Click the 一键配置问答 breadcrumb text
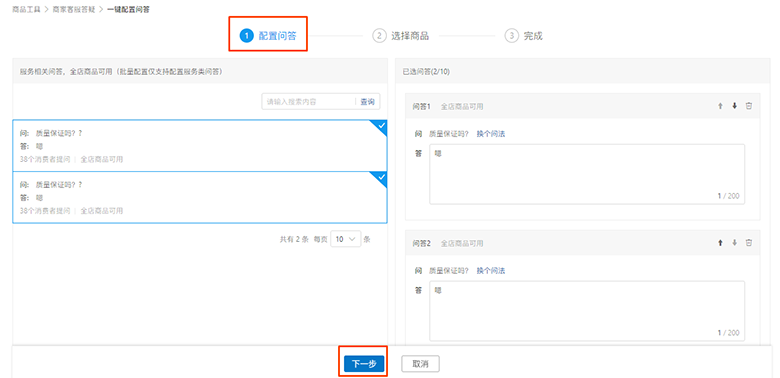Image resolution: width=780 pixels, height=378 pixels. [128, 9]
